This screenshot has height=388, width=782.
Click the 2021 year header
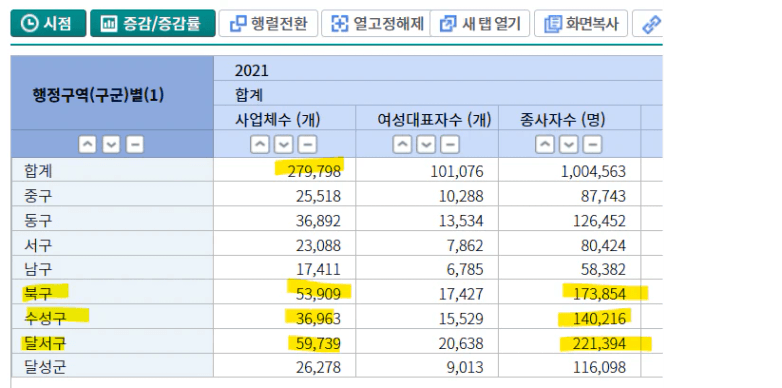pos(251,70)
